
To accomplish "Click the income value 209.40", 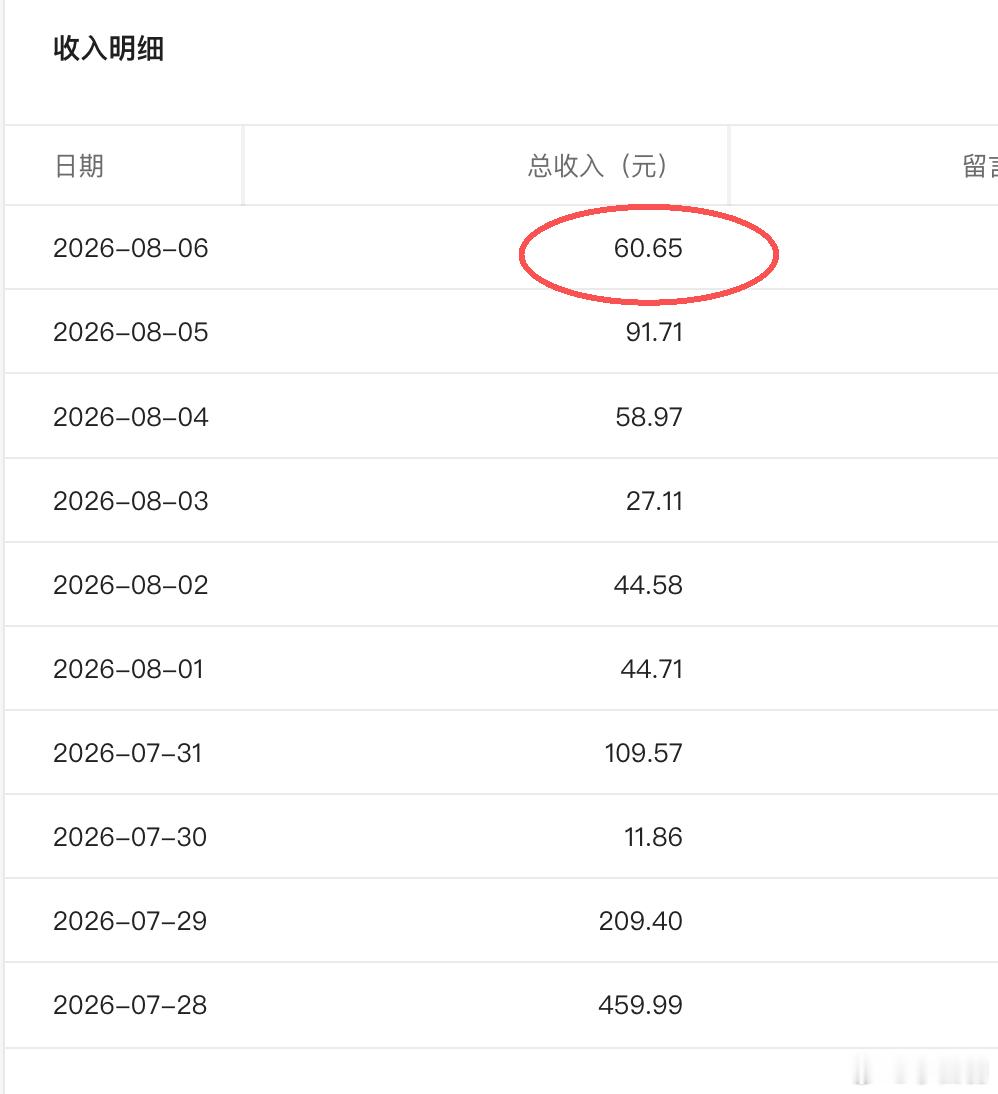I will point(640,921).
